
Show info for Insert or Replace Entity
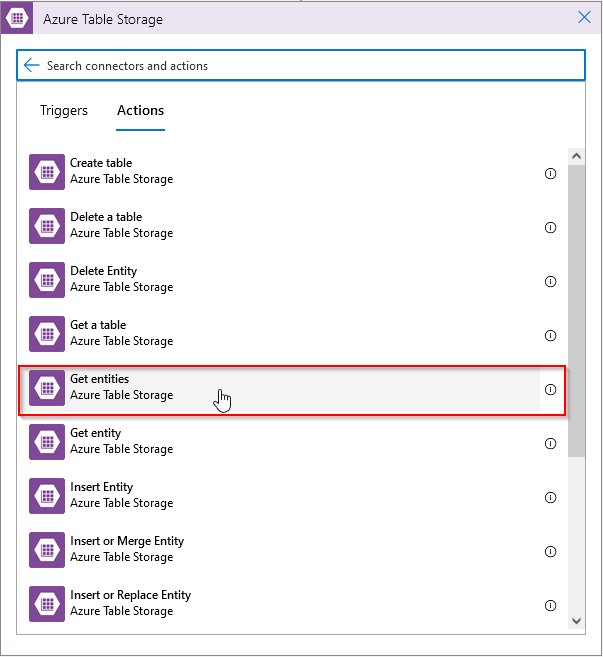pyautogui.click(x=550, y=606)
